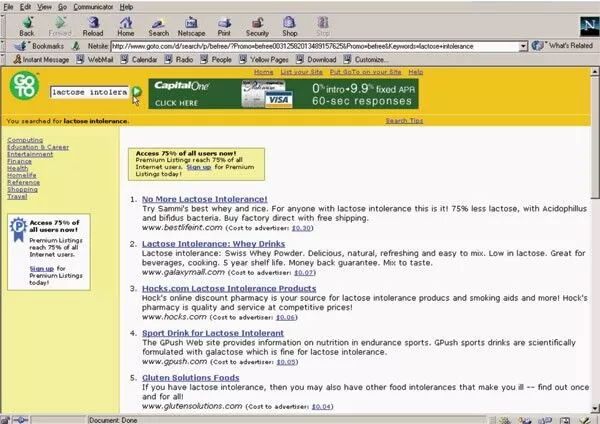Screen dimensions: 600x424
Task: Open the Bookmarks dropdown
Action: (40, 45)
